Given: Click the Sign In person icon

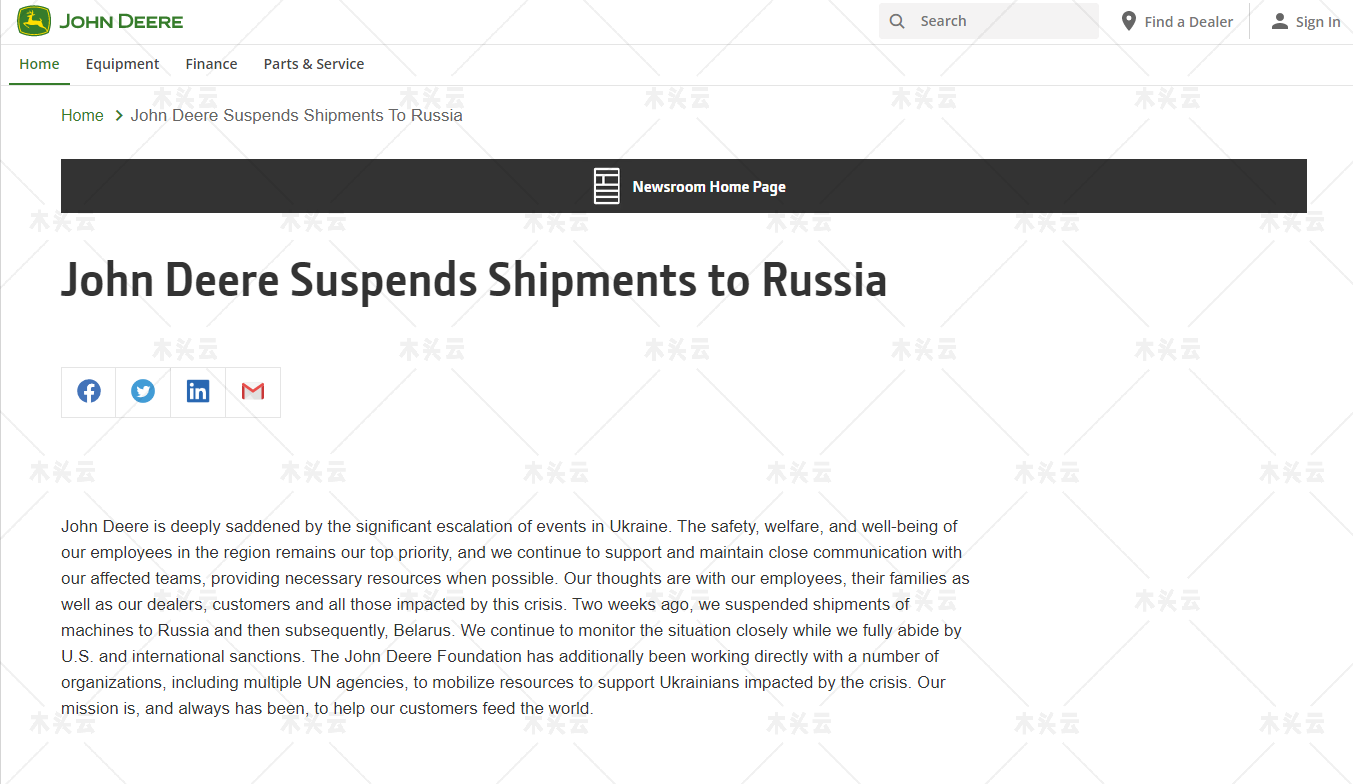Looking at the screenshot, I should tap(1279, 21).
